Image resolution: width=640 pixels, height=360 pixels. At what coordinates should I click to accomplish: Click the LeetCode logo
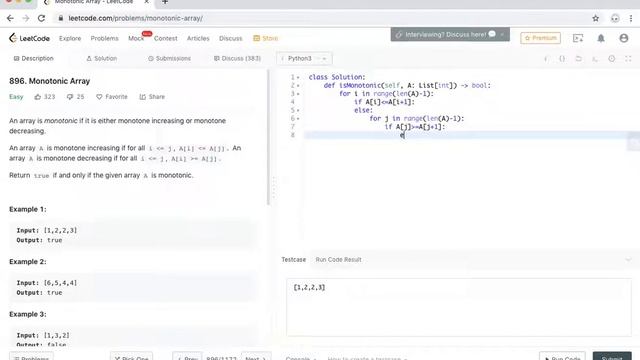29,38
